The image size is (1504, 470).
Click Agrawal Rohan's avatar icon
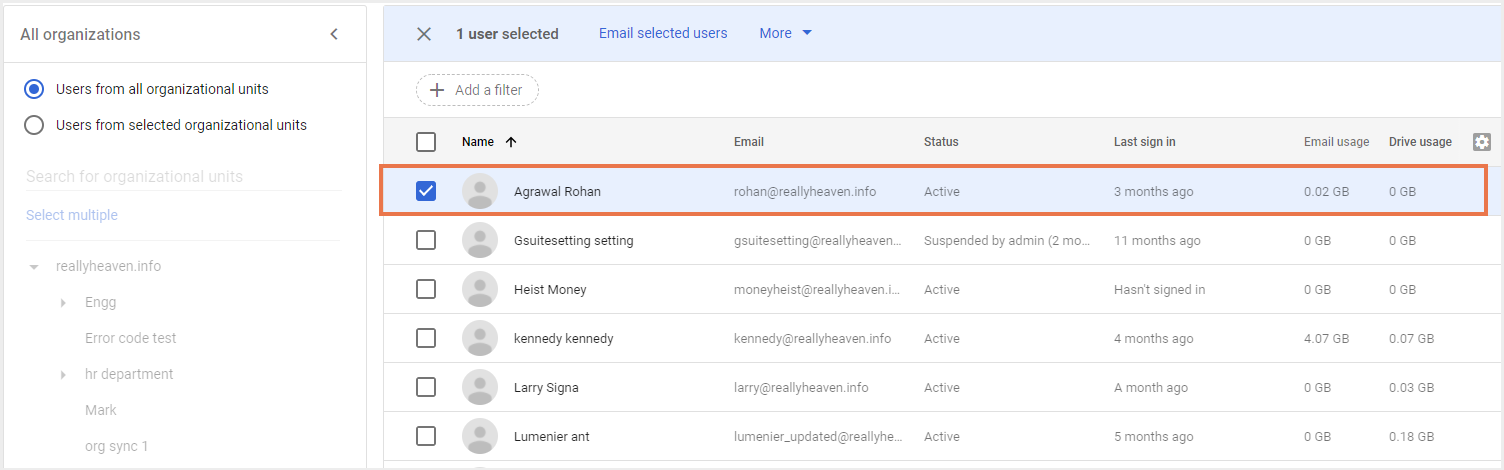click(x=480, y=192)
